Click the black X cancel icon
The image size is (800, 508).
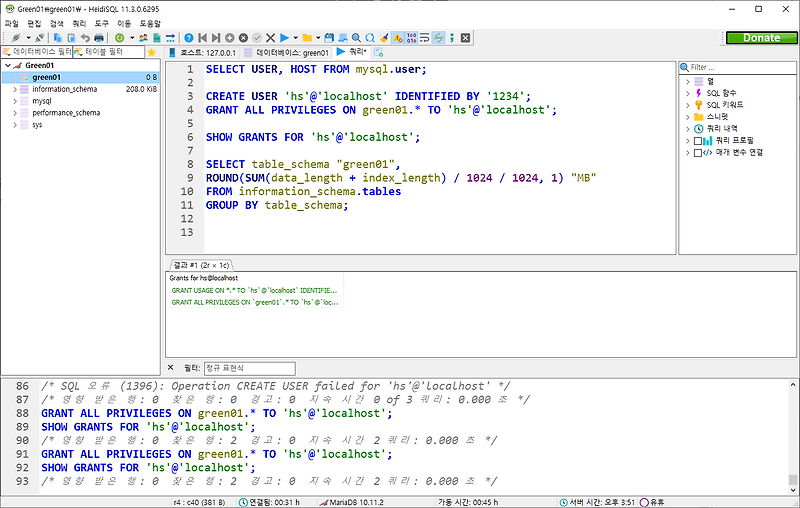click(271, 37)
